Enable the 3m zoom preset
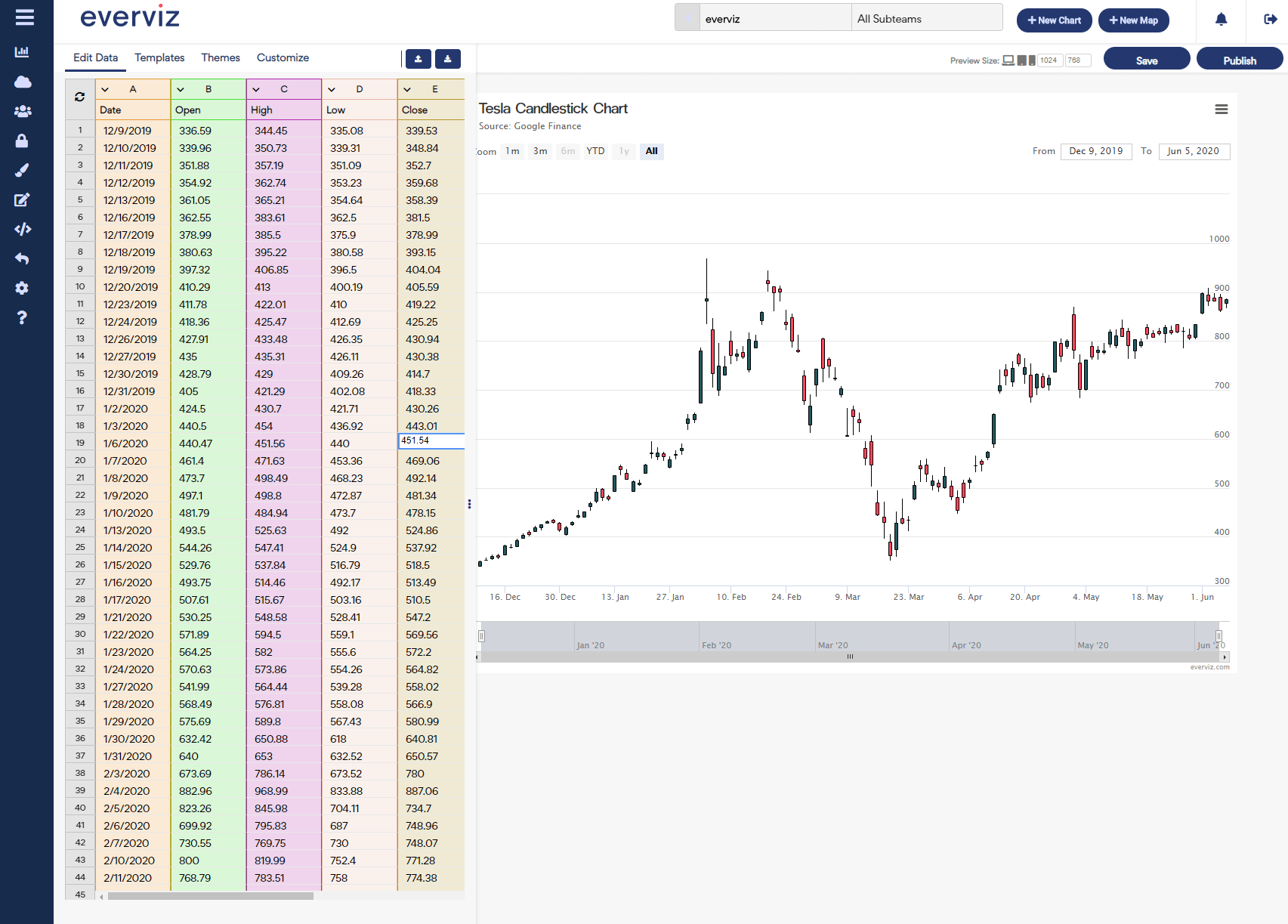 point(539,151)
